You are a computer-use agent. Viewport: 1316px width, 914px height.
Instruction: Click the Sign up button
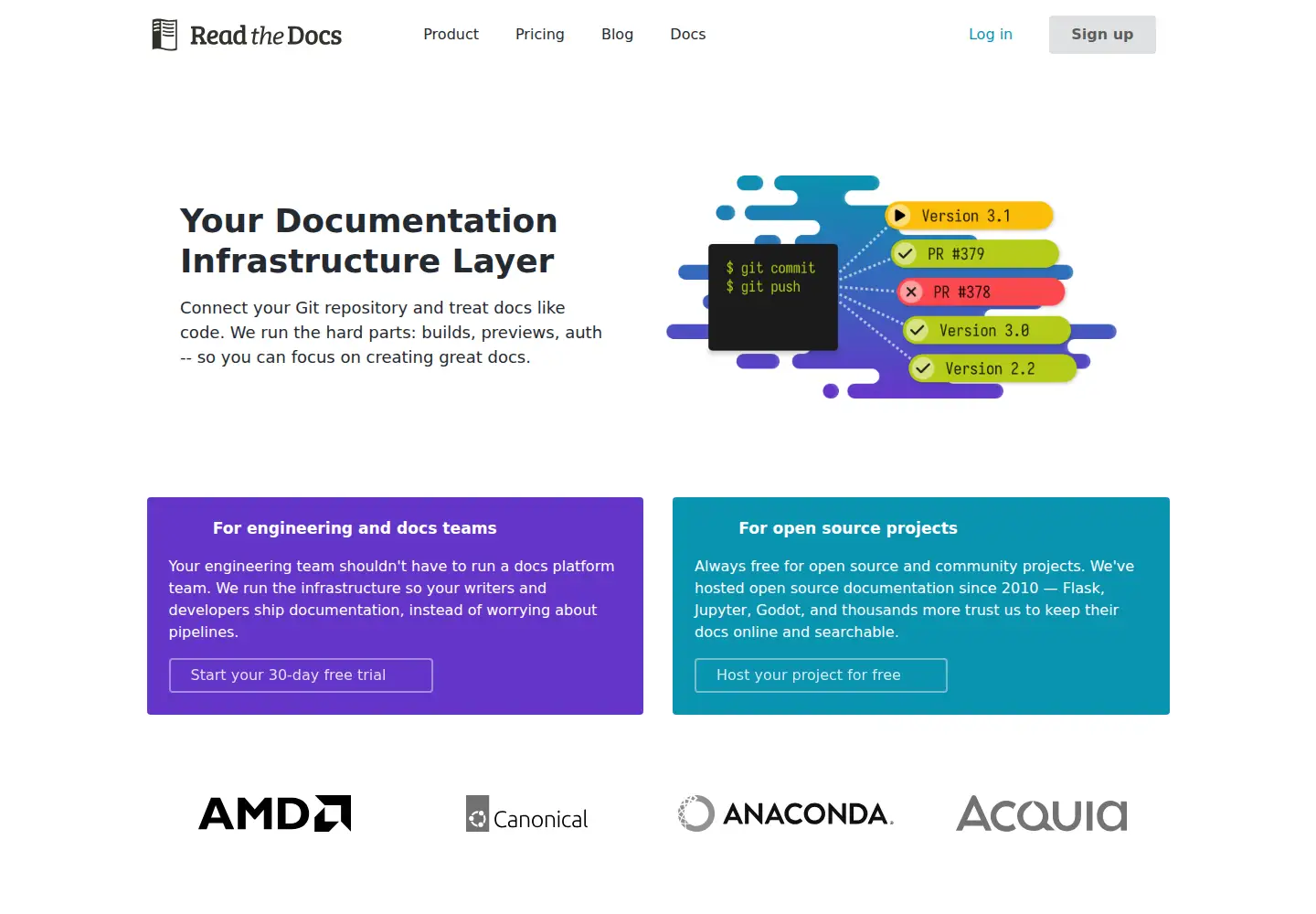coord(1102,35)
